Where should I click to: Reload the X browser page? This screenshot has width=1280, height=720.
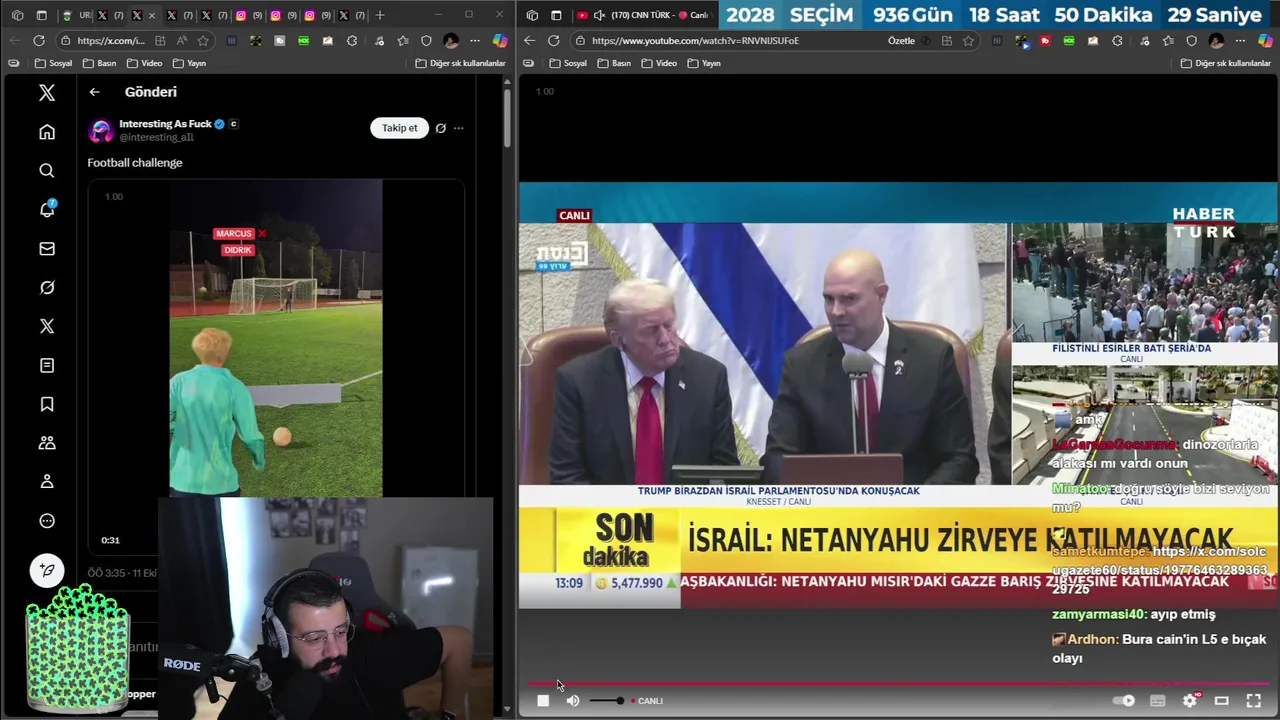click(39, 41)
